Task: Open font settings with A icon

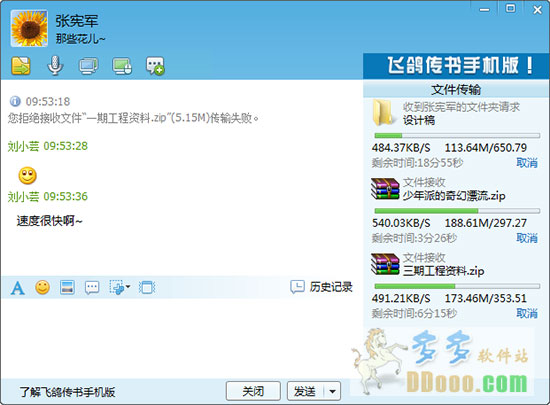Action: [x=18, y=288]
